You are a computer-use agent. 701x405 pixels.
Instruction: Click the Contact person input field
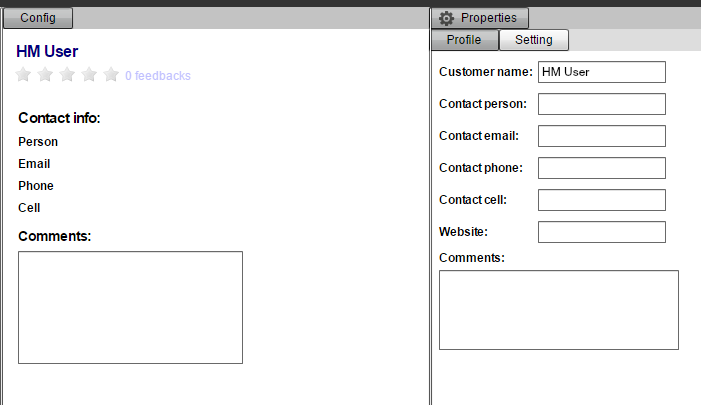pos(601,104)
